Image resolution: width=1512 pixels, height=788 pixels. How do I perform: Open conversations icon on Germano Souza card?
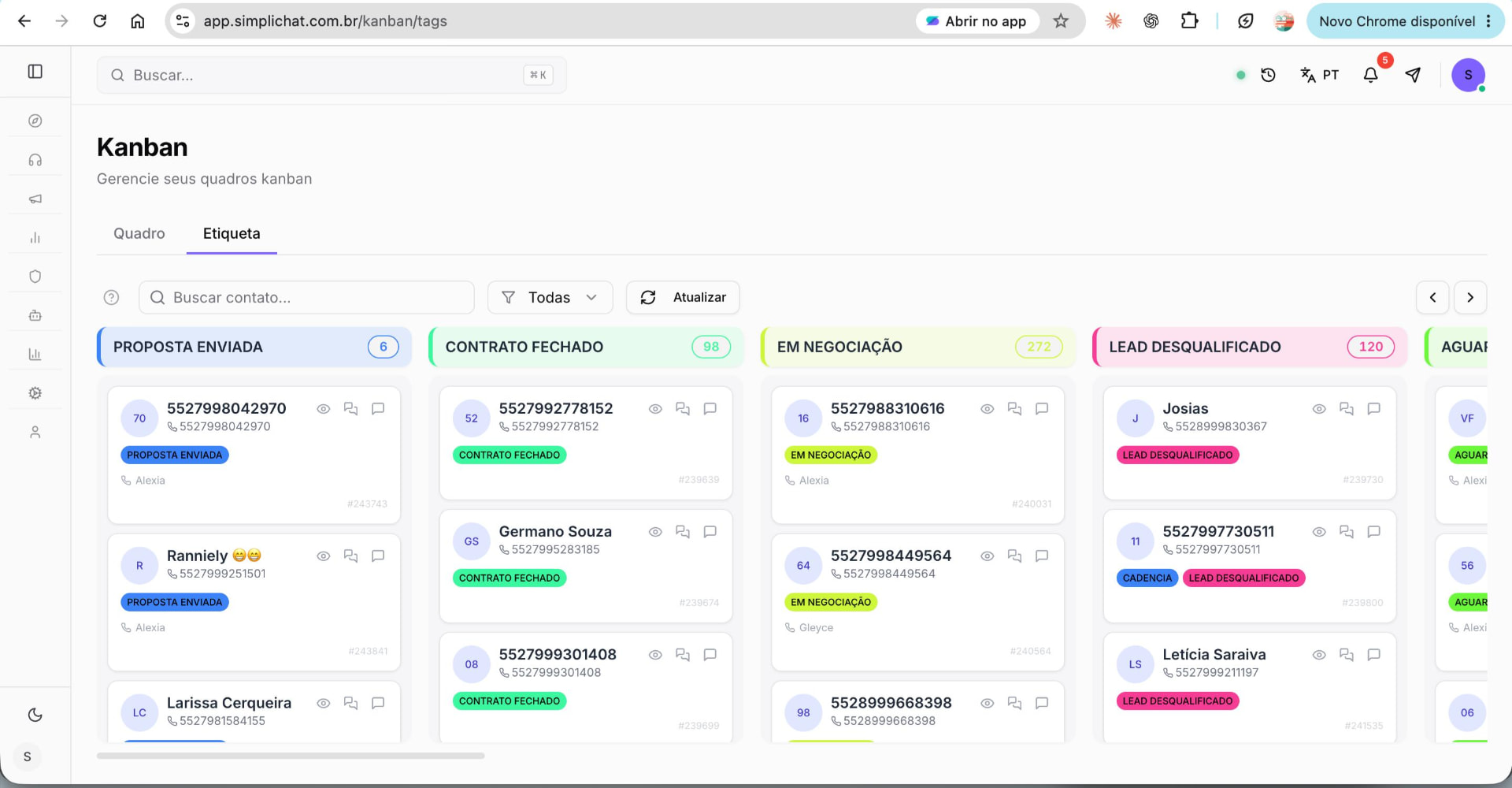(683, 532)
